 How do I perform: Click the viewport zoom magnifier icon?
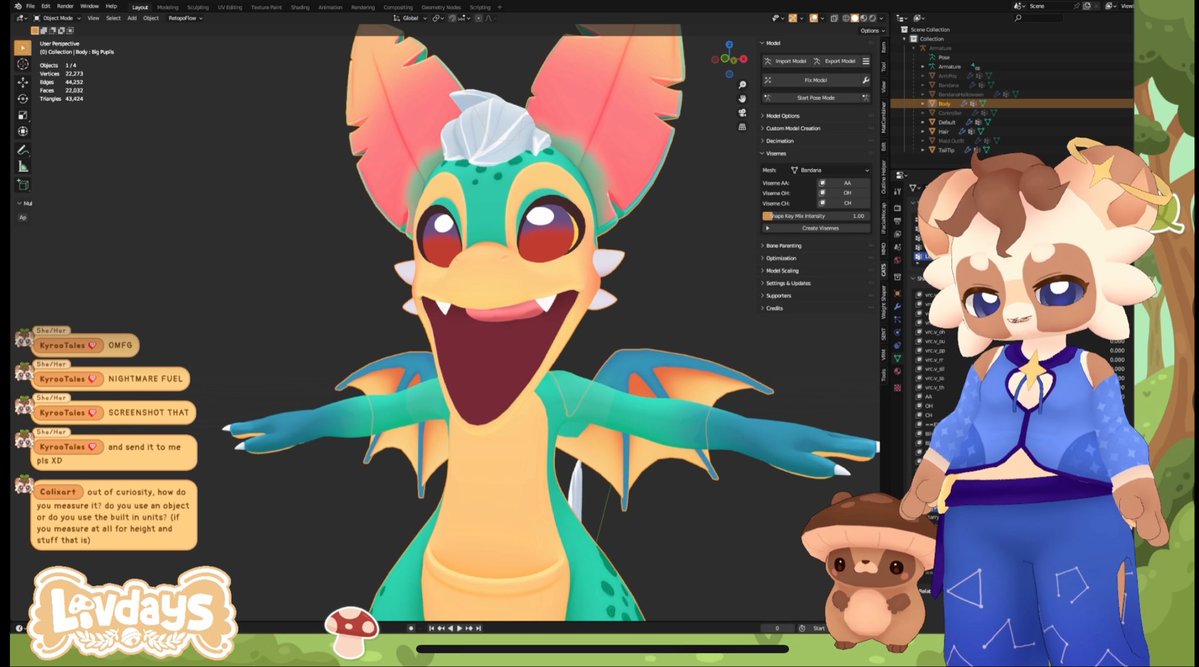(742, 85)
